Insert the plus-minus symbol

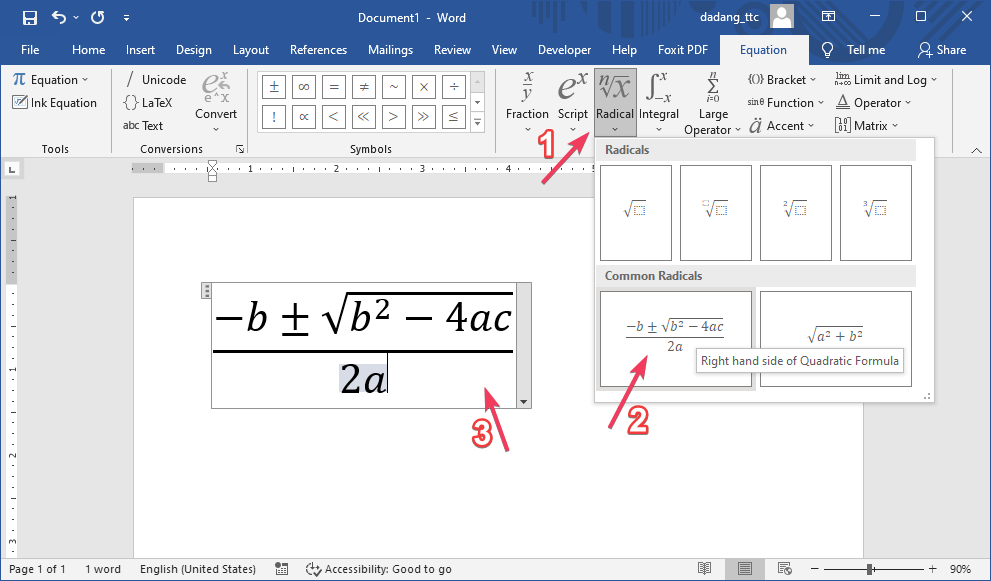[x=273, y=86]
